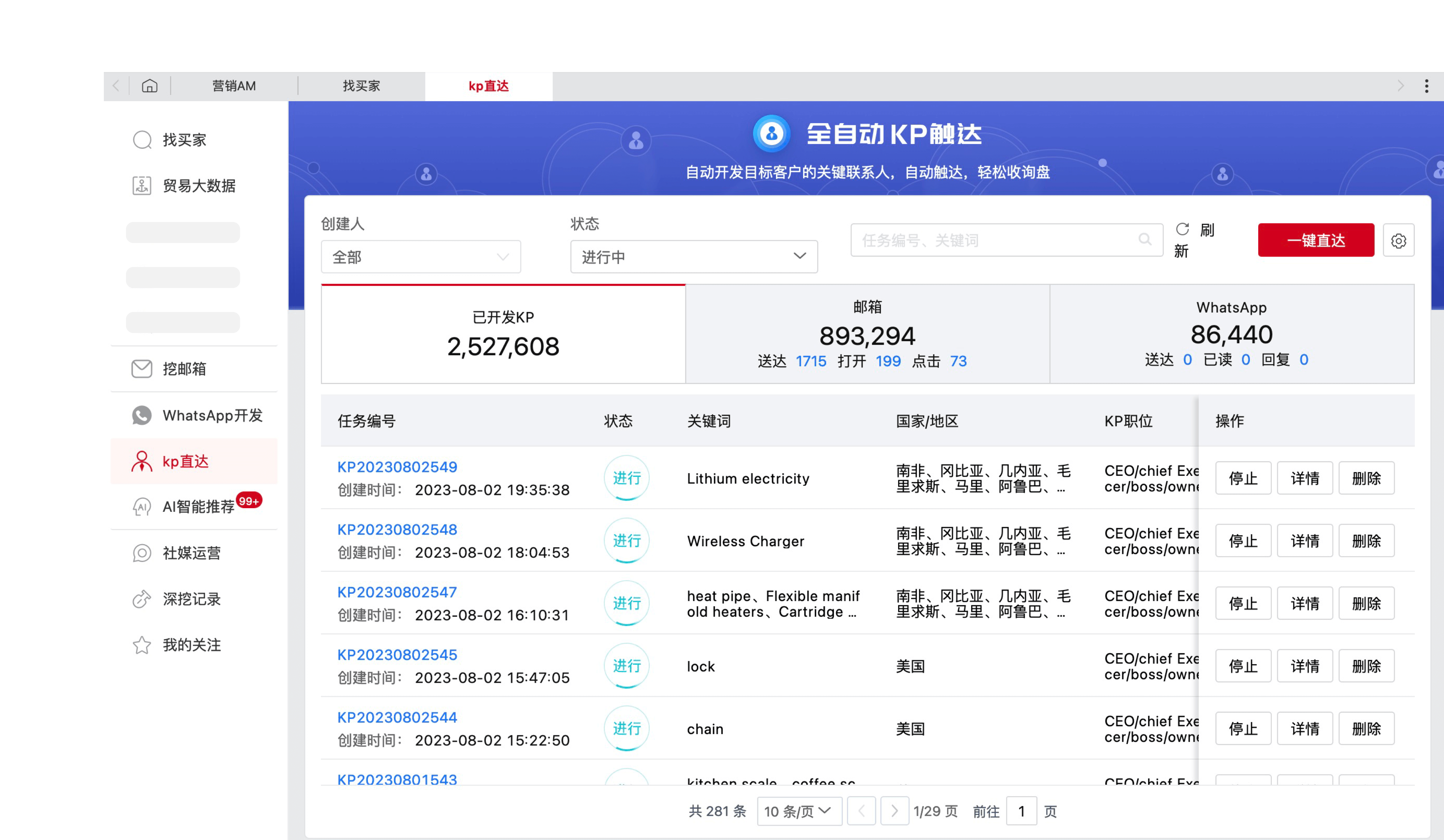Change page size via 10条/页 dropdown
The width and height of the screenshot is (1444, 840).
pos(799,811)
